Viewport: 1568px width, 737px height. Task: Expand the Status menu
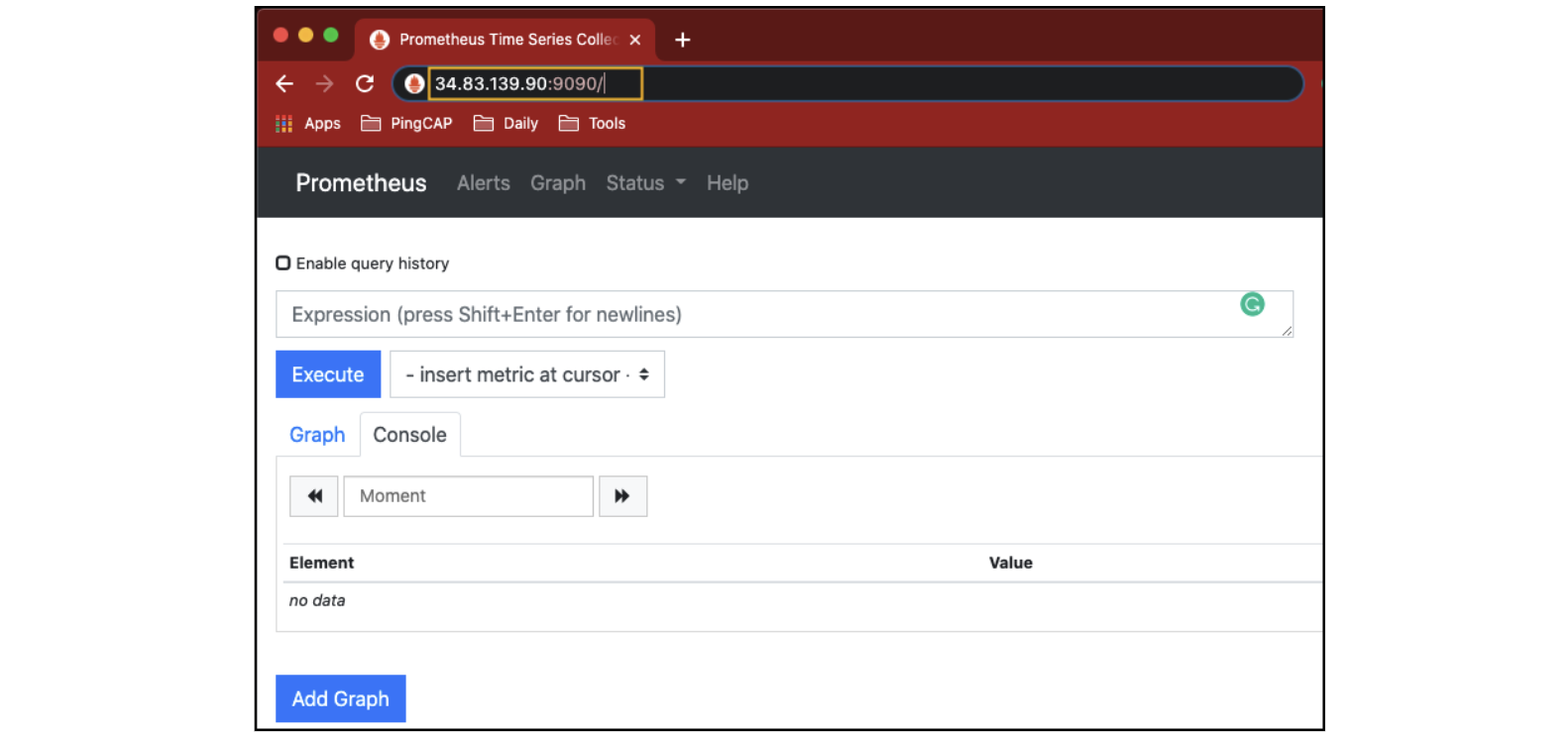coord(645,183)
